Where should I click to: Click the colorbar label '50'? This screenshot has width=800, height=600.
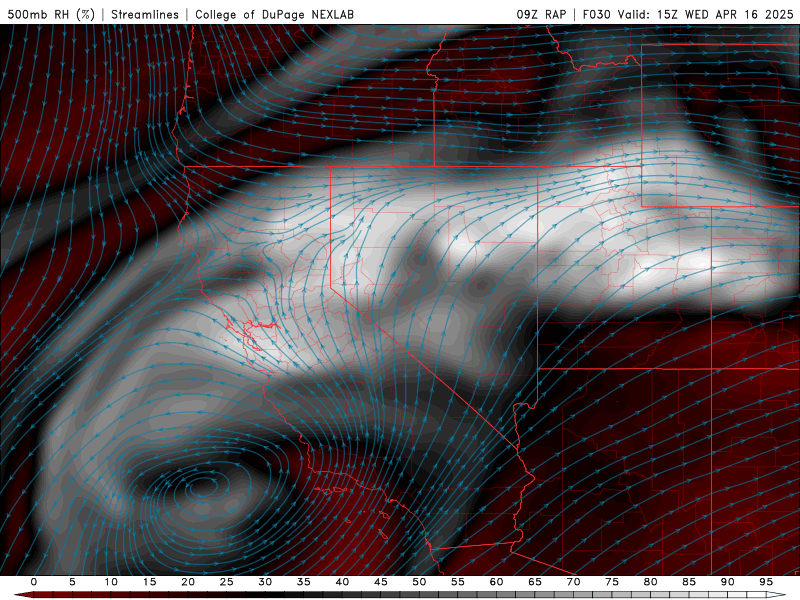(419, 582)
